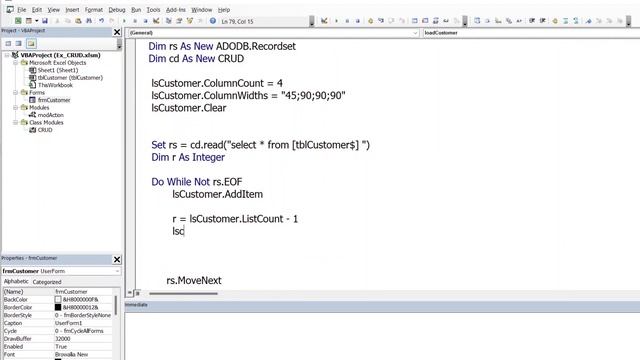Click the Undo arrow icon

coord(101,21)
